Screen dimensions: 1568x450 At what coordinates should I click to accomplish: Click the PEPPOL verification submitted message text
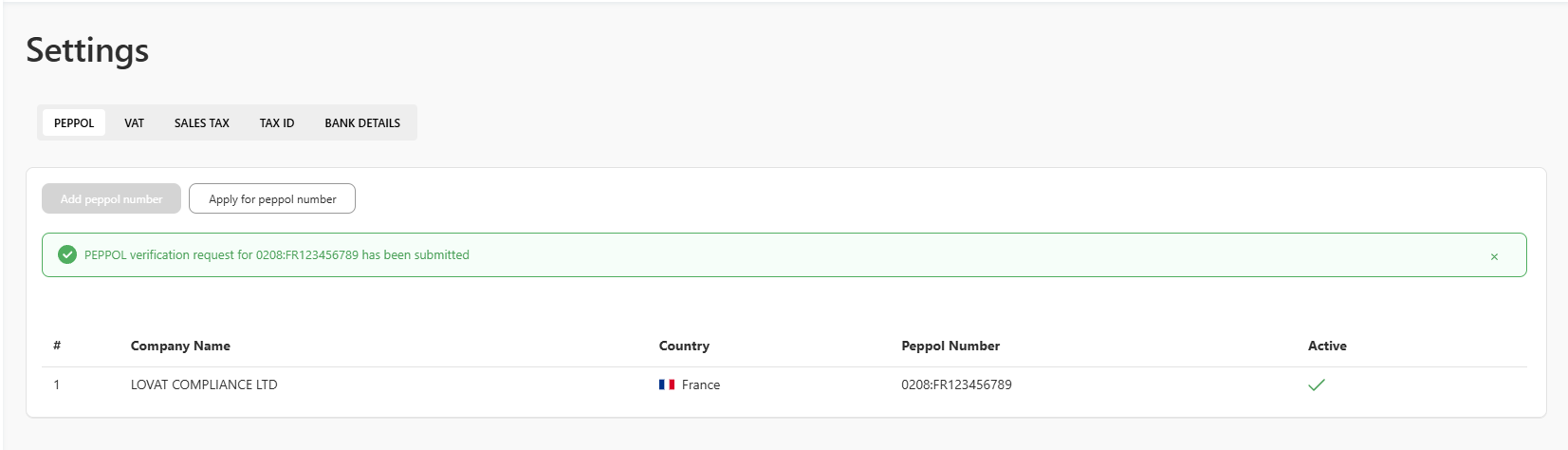point(277,254)
